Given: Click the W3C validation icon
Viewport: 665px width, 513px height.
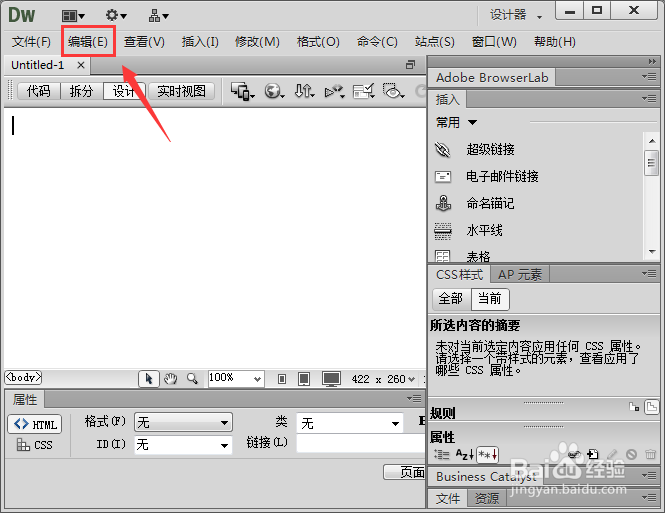Looking at the screenshot, I should 334,91.
